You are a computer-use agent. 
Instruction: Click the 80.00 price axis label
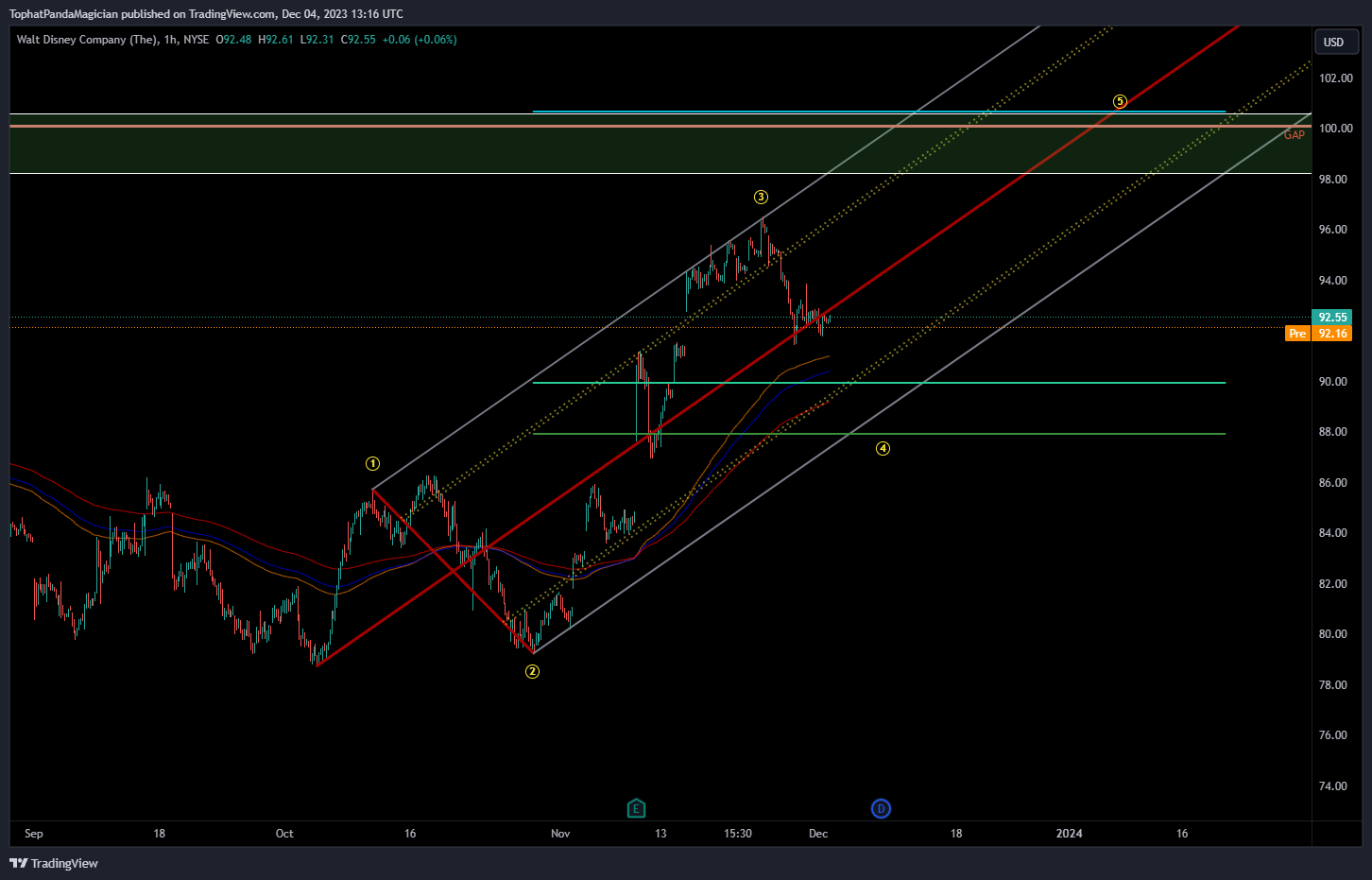[x=1332, y=634]
